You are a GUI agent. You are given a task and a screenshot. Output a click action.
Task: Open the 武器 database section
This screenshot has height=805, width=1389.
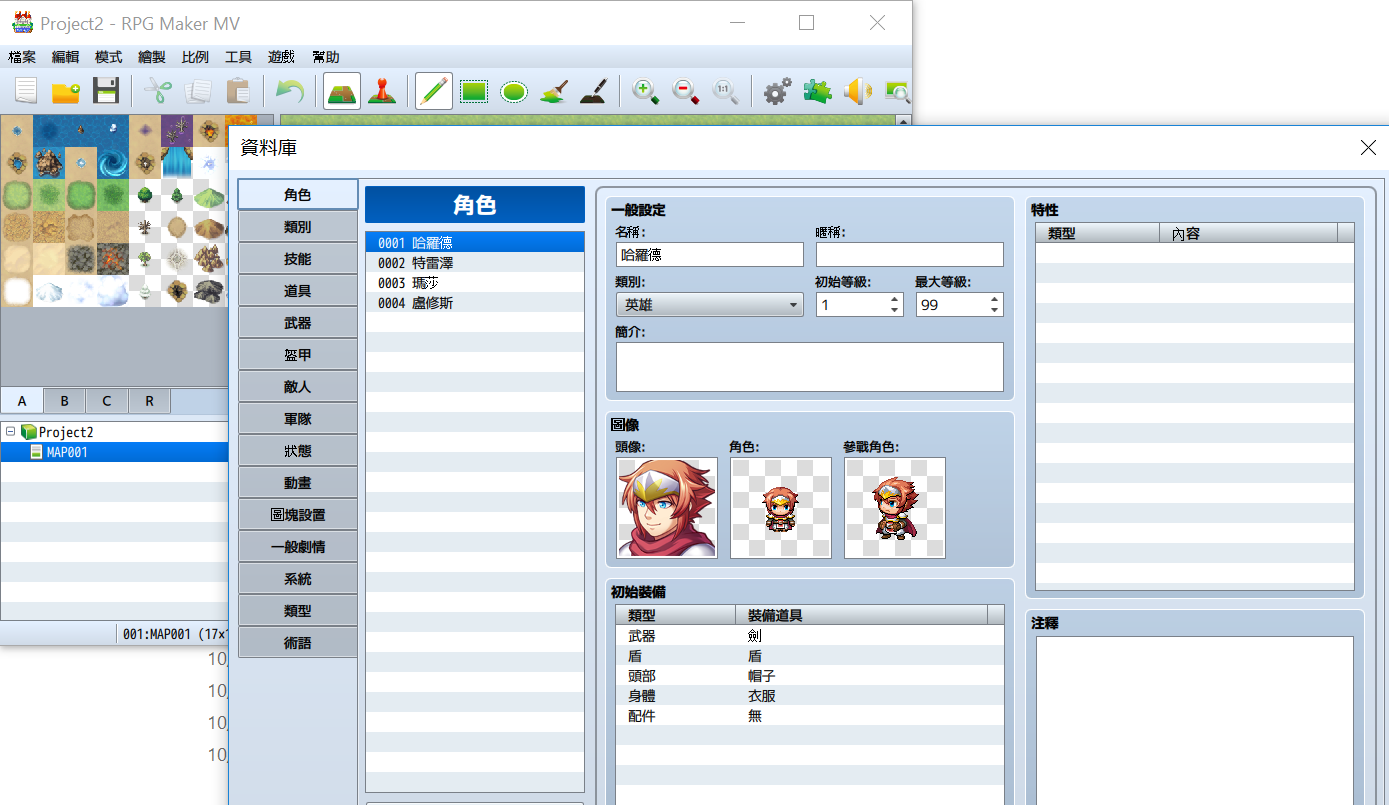pyautogui.click(x=298, y=323)
